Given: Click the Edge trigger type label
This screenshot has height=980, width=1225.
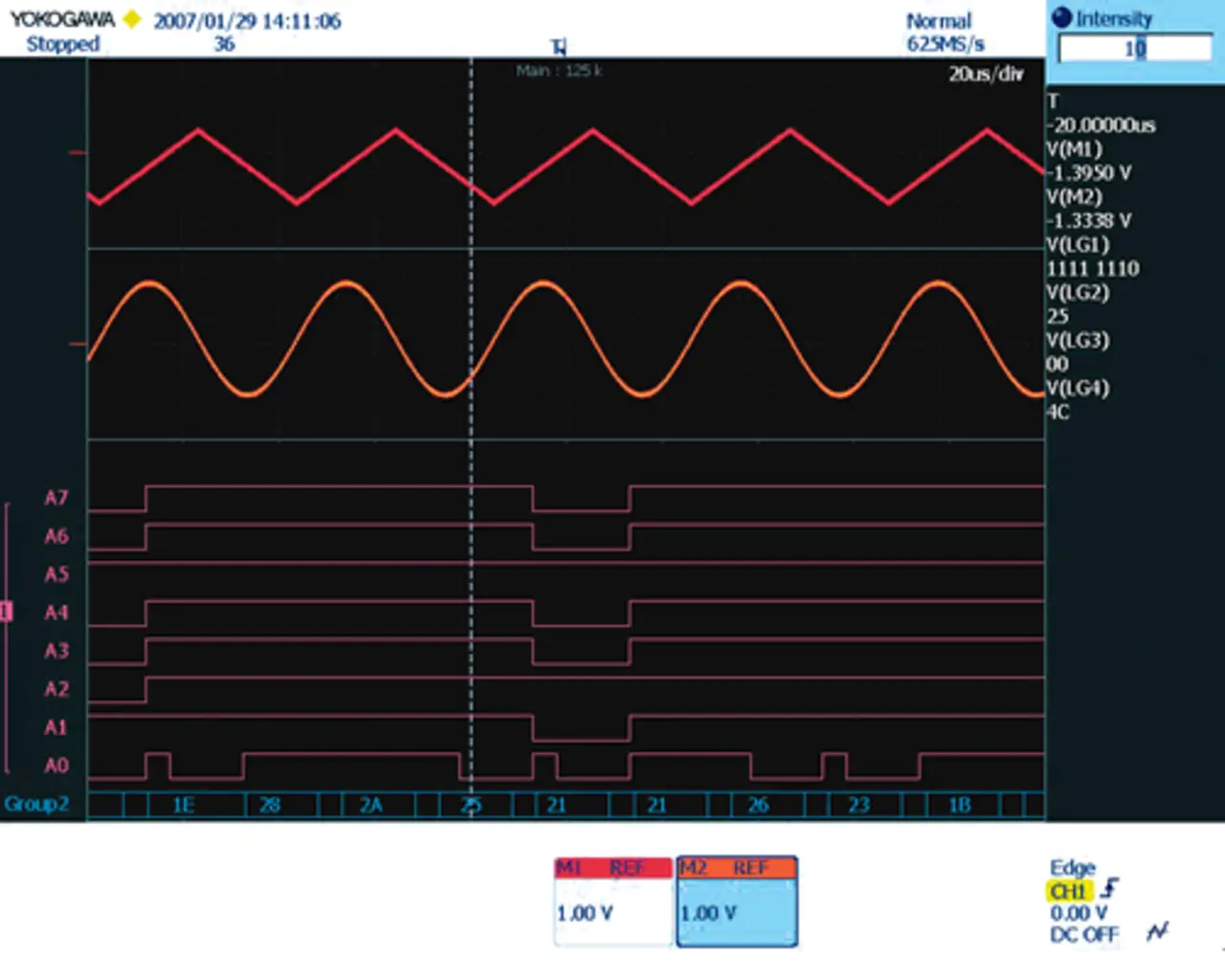Looking at the screenshot, I should click(x=1072, y=867).
